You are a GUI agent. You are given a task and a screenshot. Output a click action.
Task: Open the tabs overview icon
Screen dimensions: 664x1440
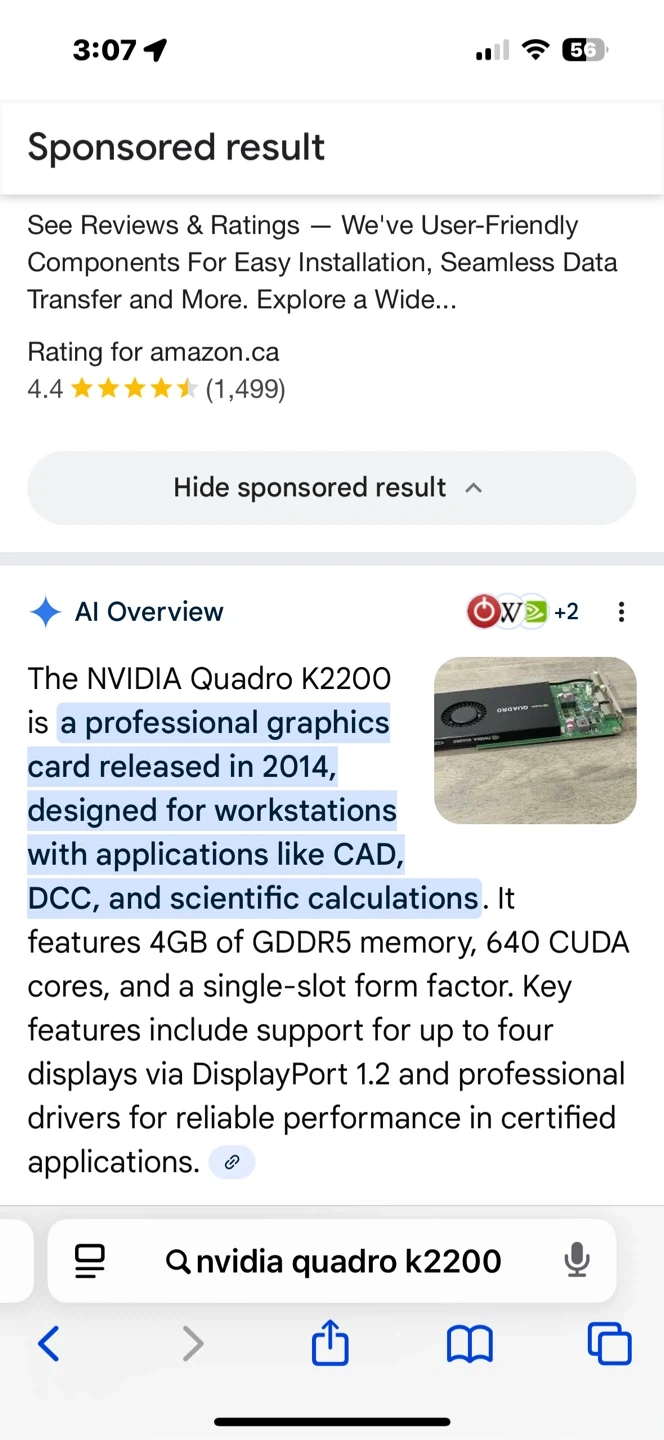pyautogui.click(x=609, y=1343)
